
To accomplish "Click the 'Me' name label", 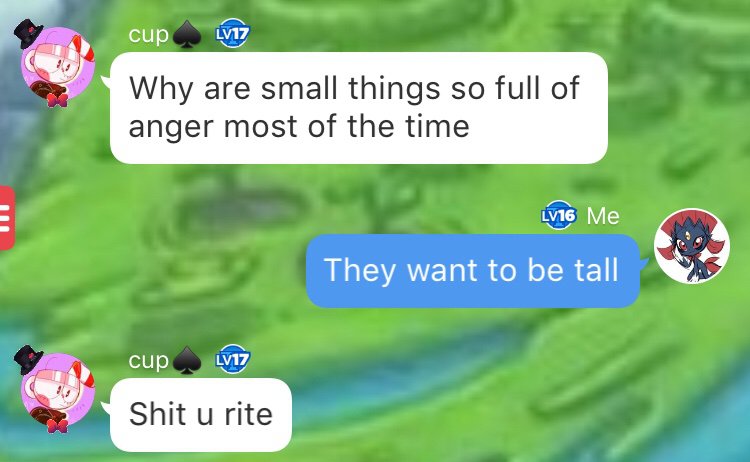I will point(603,216).
